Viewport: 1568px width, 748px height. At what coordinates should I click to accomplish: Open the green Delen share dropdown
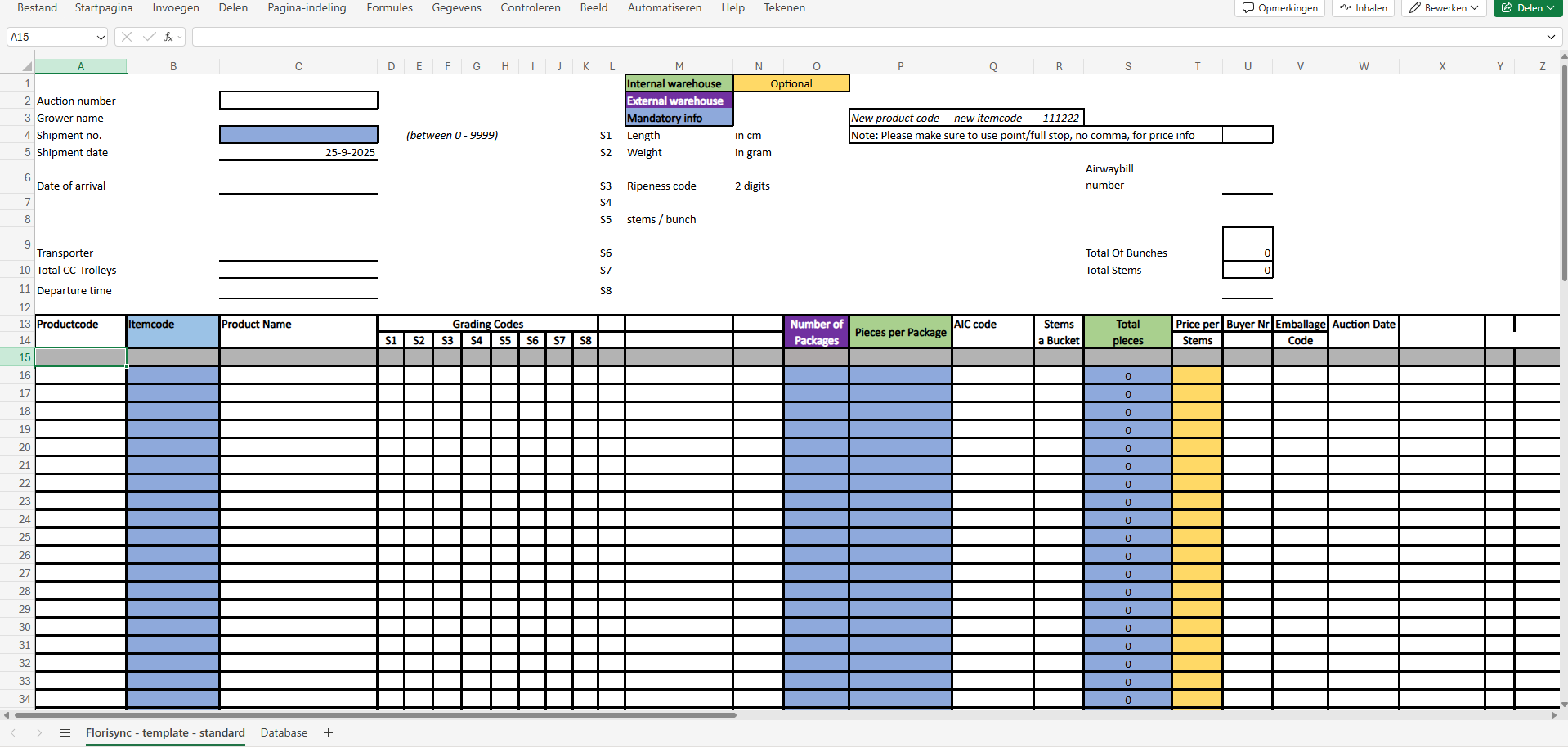click(1528, 8)
